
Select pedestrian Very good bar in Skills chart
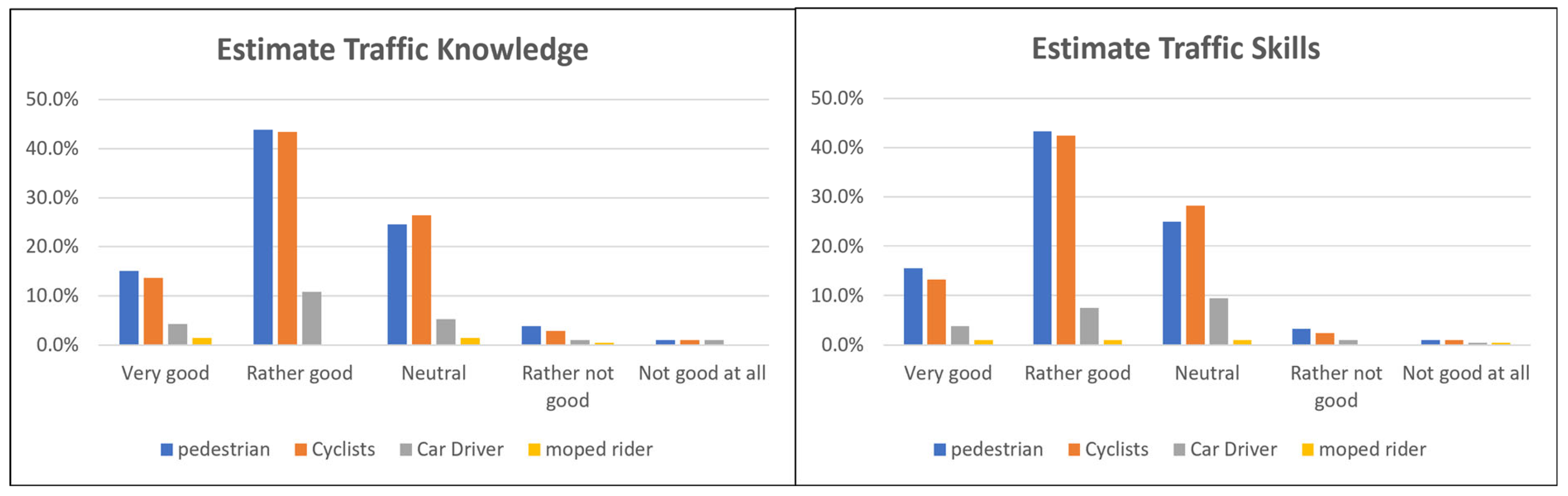tap(912, 306)
